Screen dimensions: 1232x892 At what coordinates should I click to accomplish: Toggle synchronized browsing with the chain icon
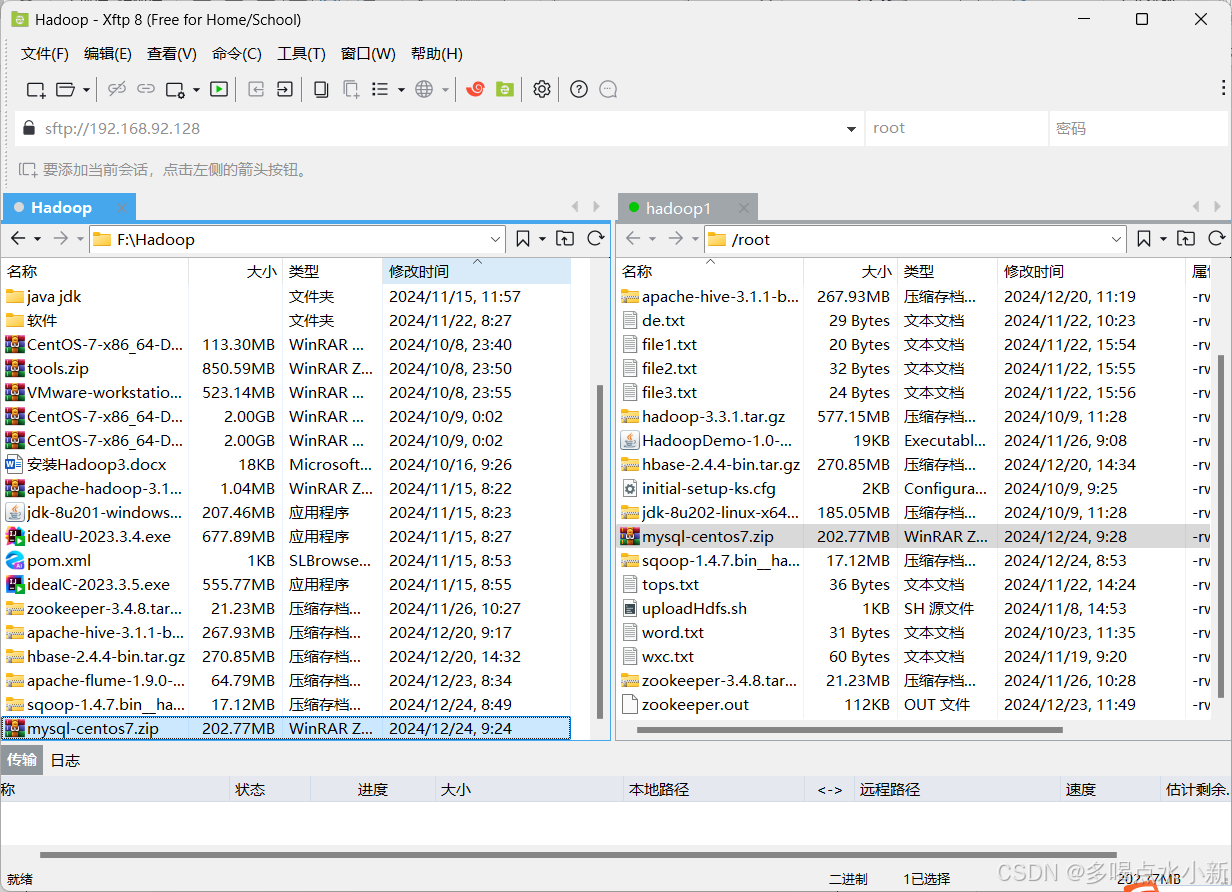[147, 89]
